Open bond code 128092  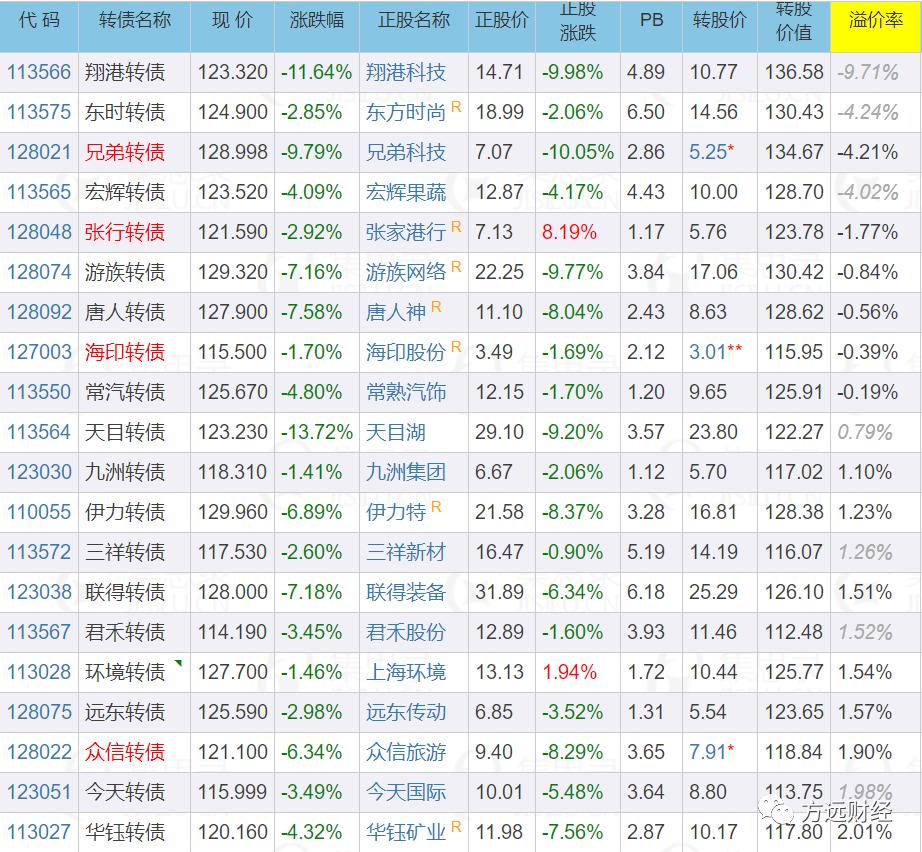click(39, 312)
